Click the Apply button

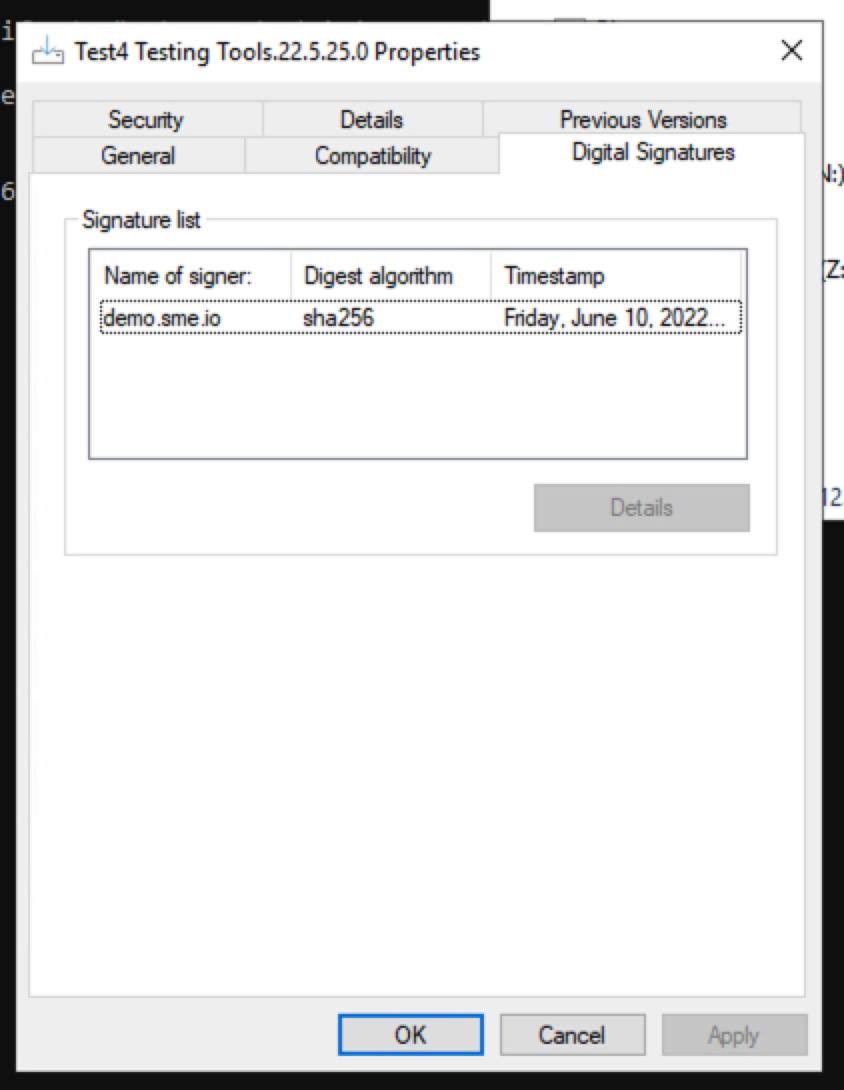click(734, 1035)
